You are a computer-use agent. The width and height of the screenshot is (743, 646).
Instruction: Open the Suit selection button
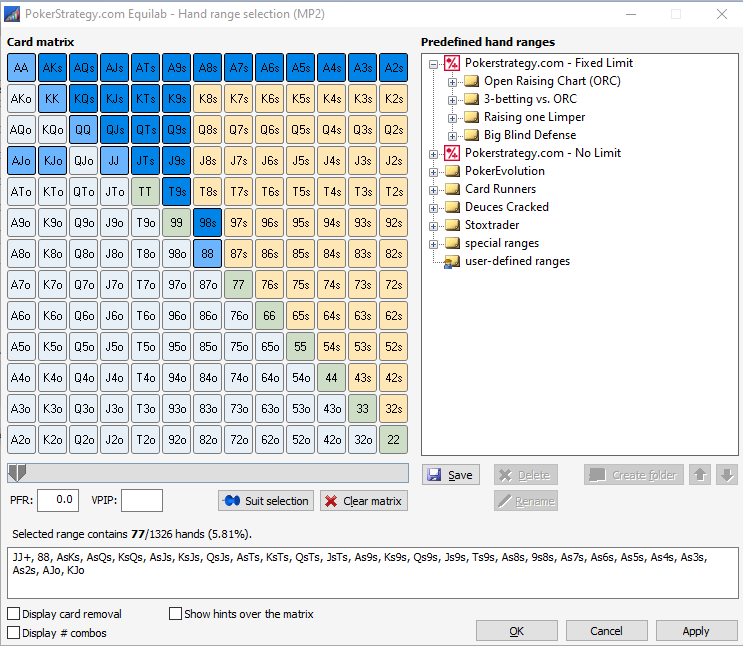click(265, 501)
